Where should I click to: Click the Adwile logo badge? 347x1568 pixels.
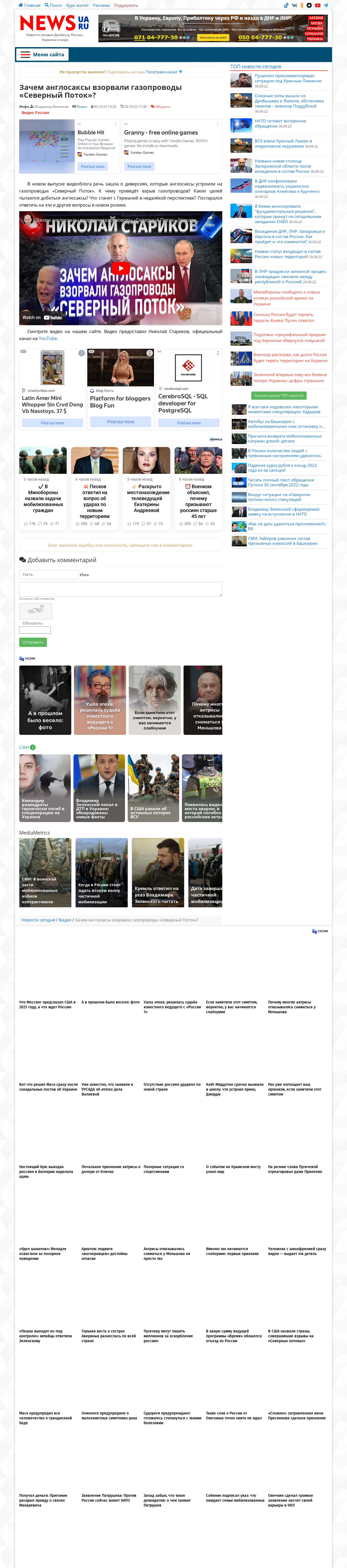coord(216,439)
